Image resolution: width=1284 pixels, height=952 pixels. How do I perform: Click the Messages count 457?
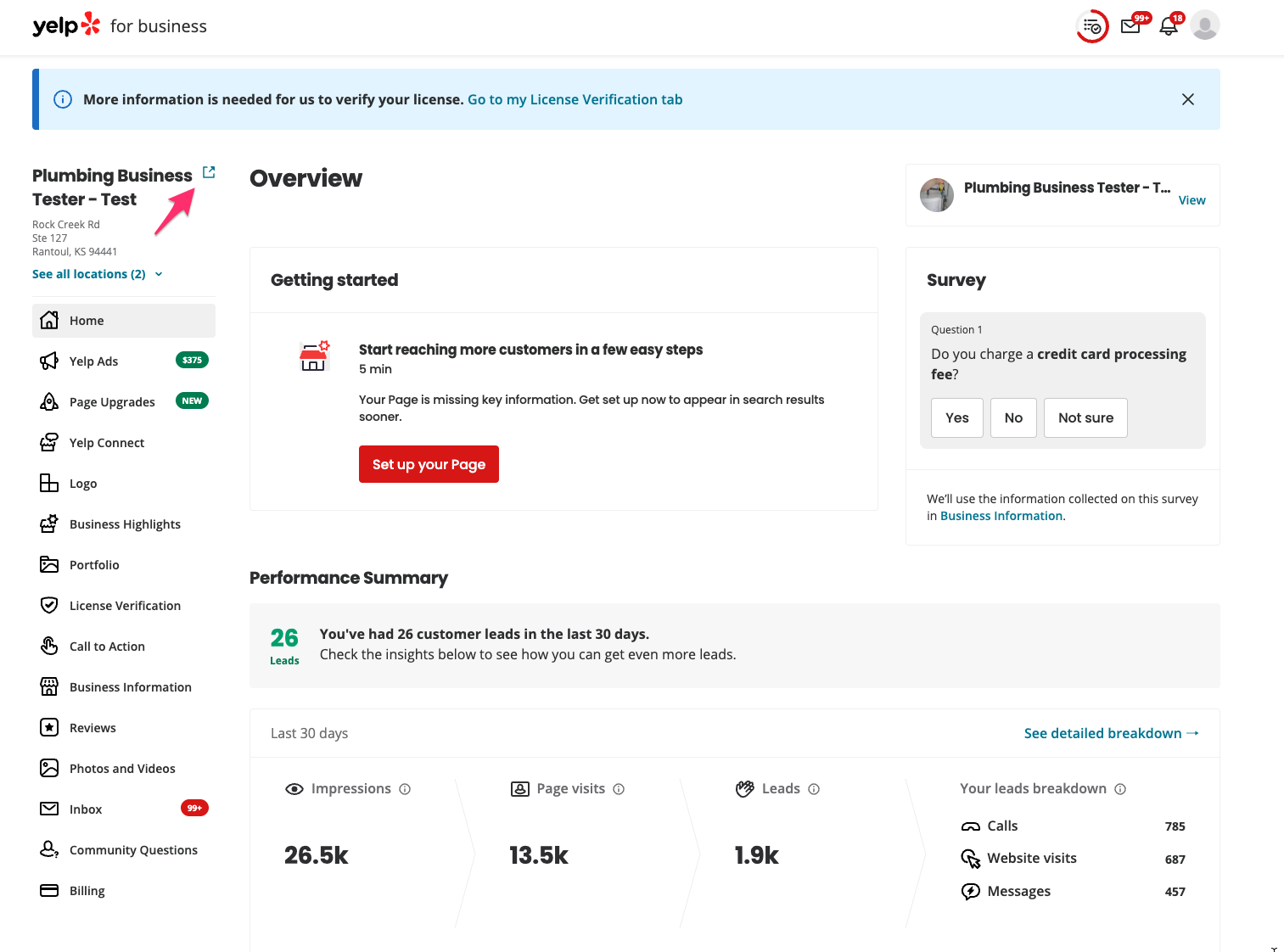(1175, 892)
